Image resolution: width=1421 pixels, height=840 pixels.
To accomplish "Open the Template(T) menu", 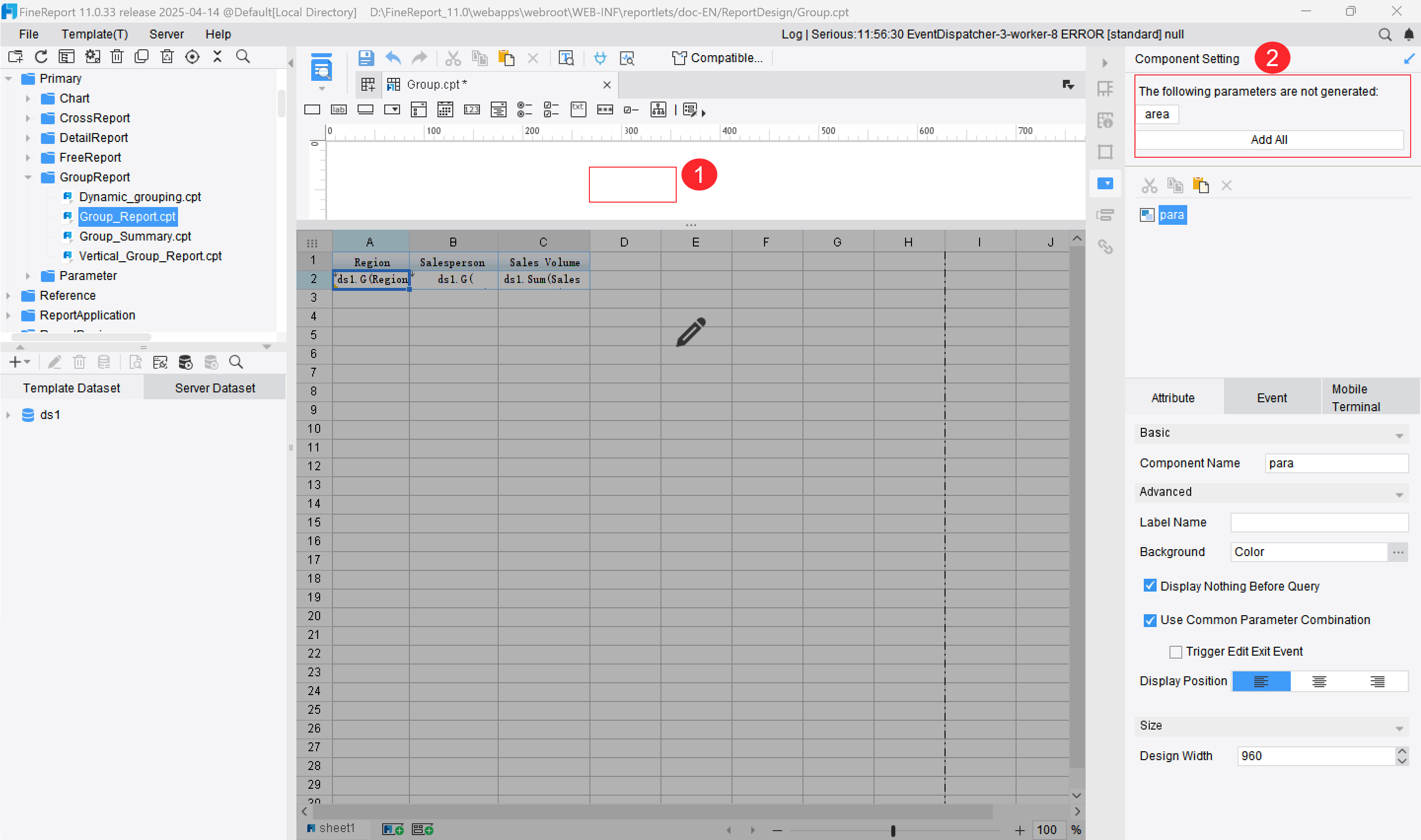I will point(95,35).
